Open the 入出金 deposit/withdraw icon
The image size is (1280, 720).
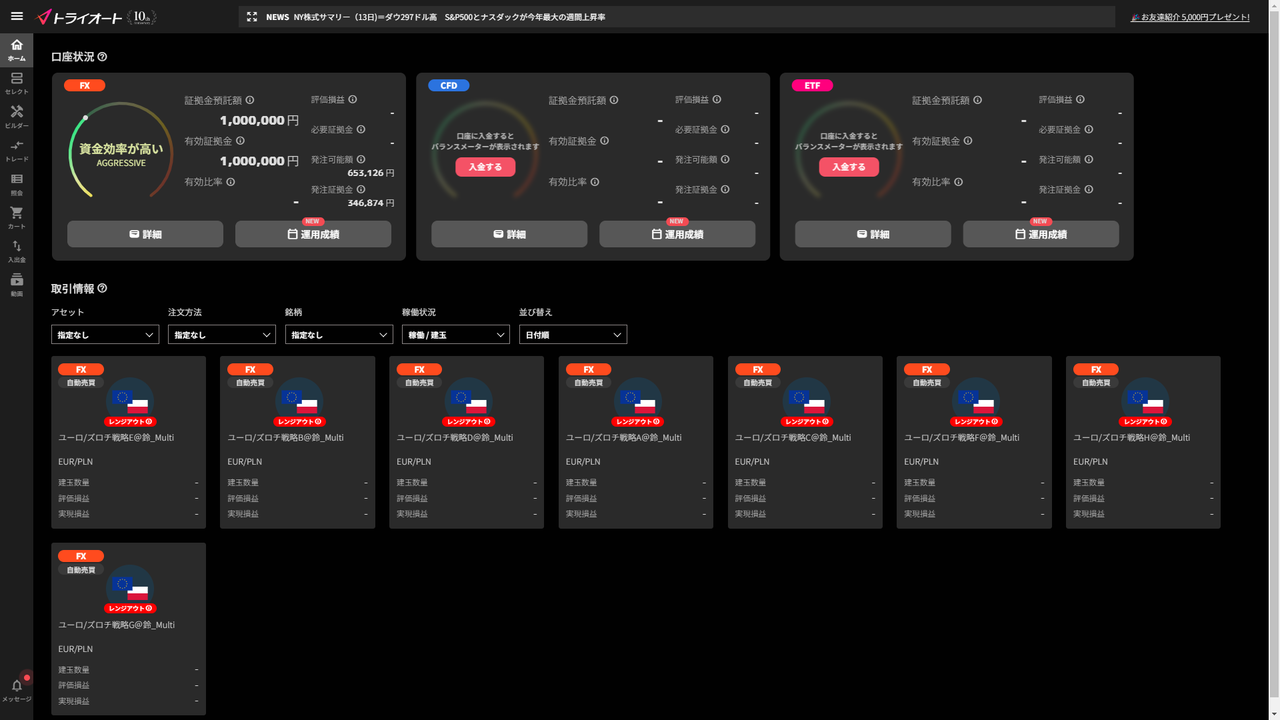tap(16, 251)
